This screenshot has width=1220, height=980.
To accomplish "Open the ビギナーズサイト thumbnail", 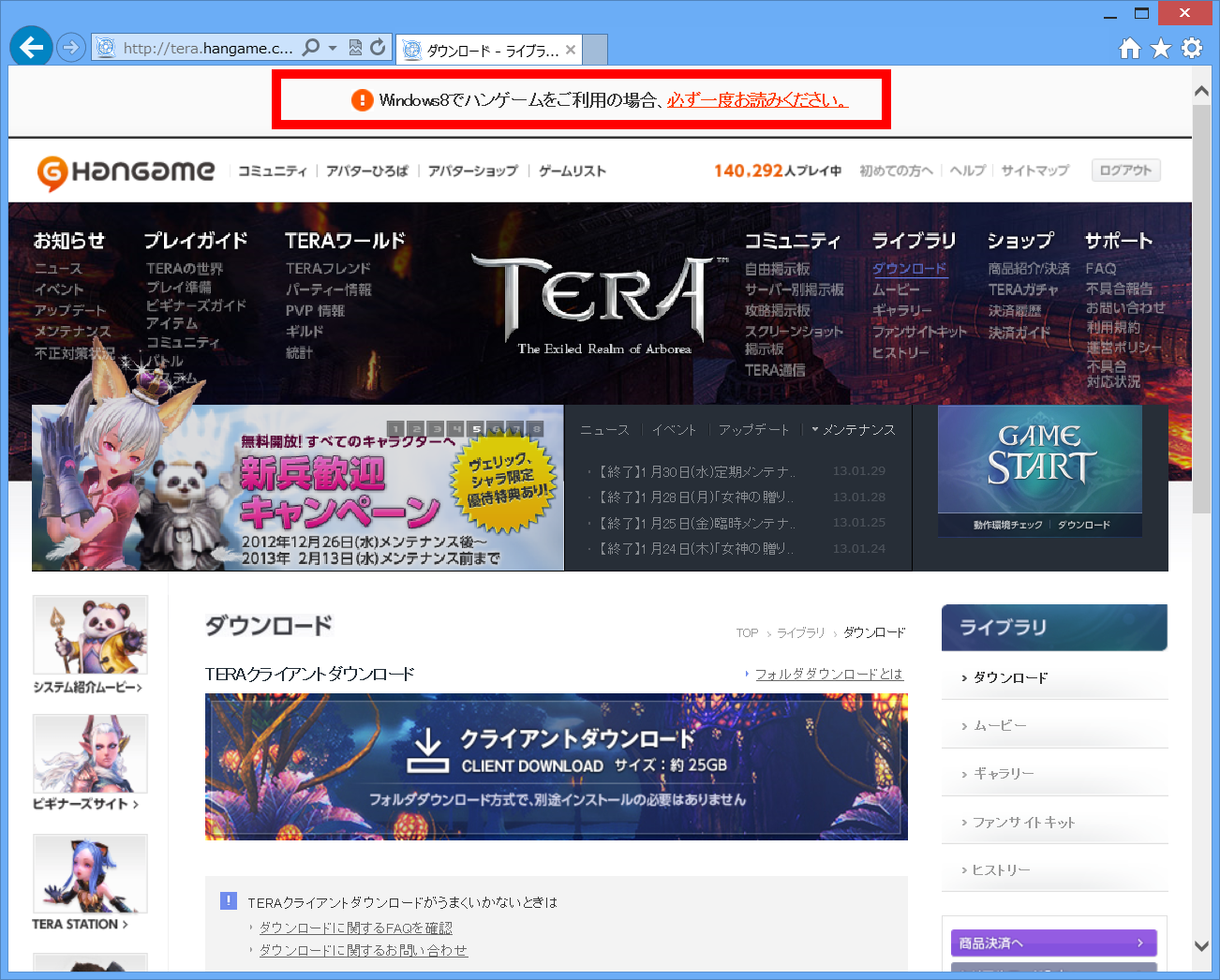I will 90,753.
